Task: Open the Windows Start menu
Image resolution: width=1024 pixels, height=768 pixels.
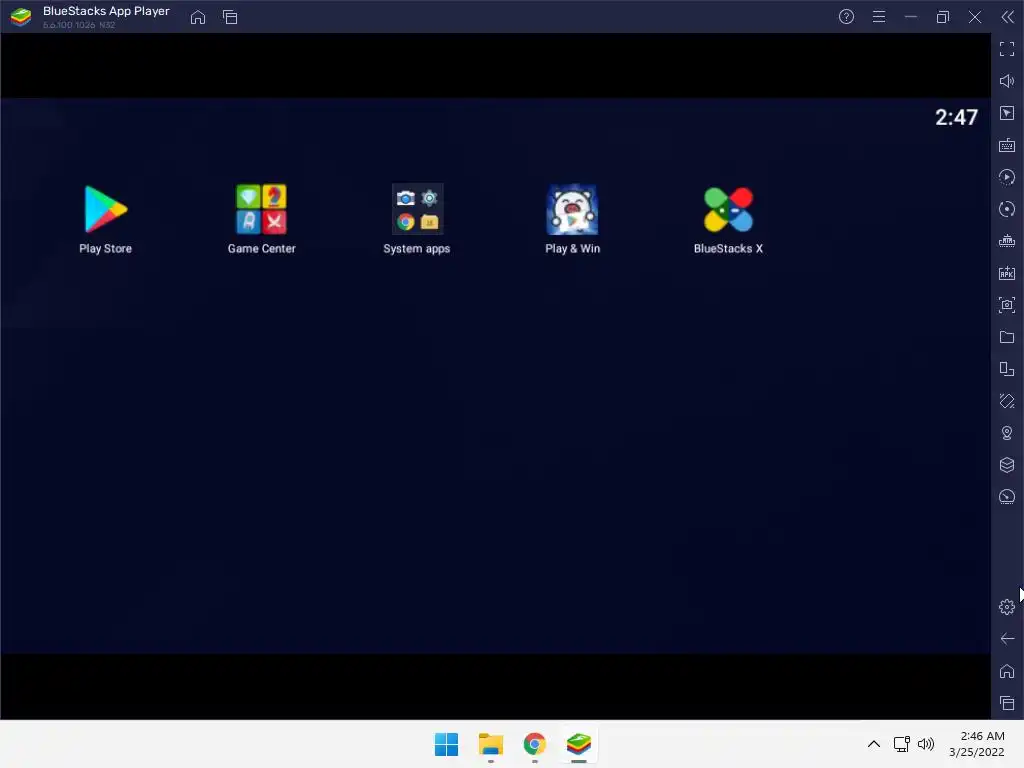Action: [x=447, y=744]
